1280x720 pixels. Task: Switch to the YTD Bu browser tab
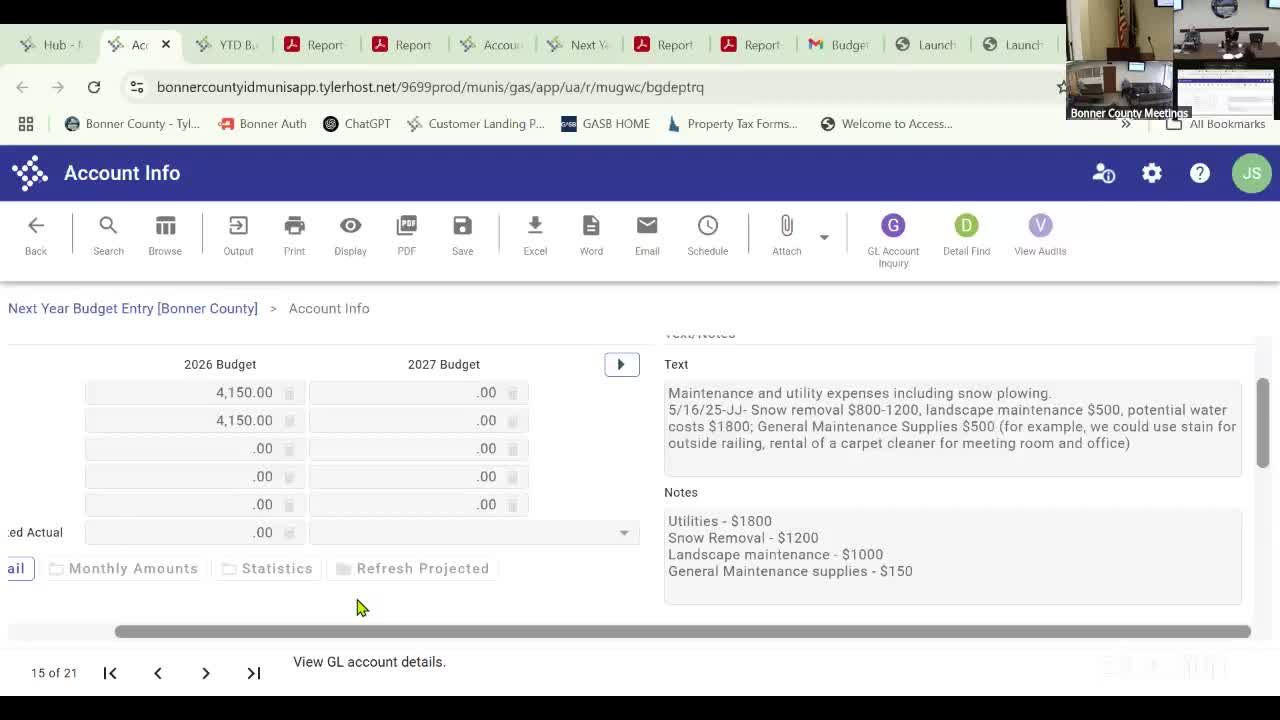tap(227, 45)
